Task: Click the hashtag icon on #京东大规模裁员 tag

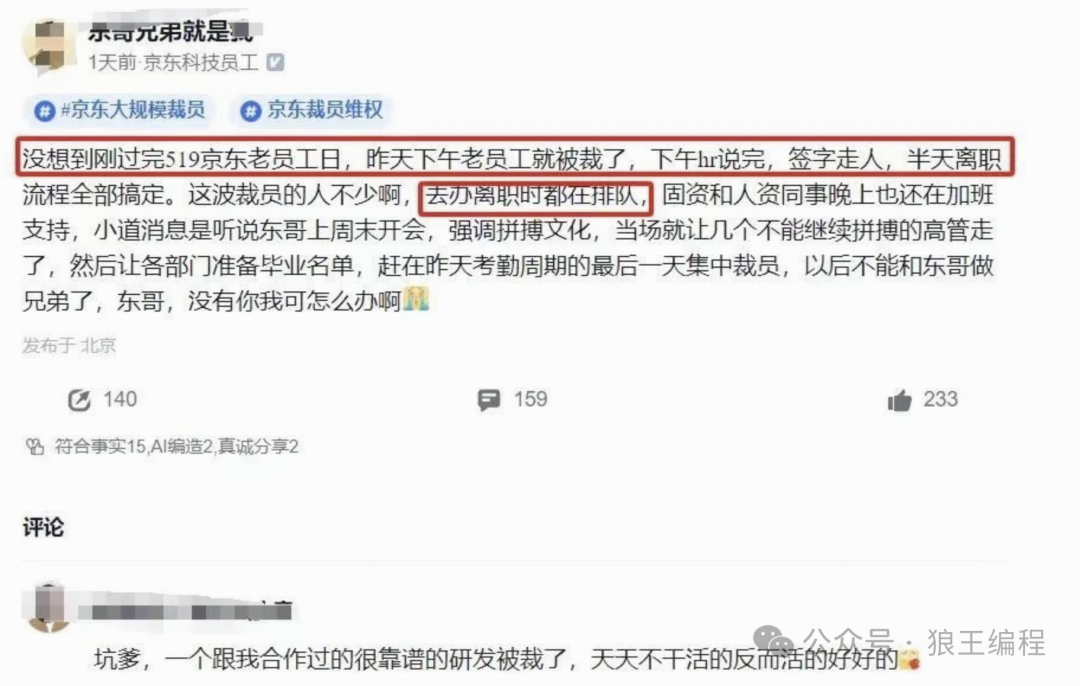Action: [45, 110]
